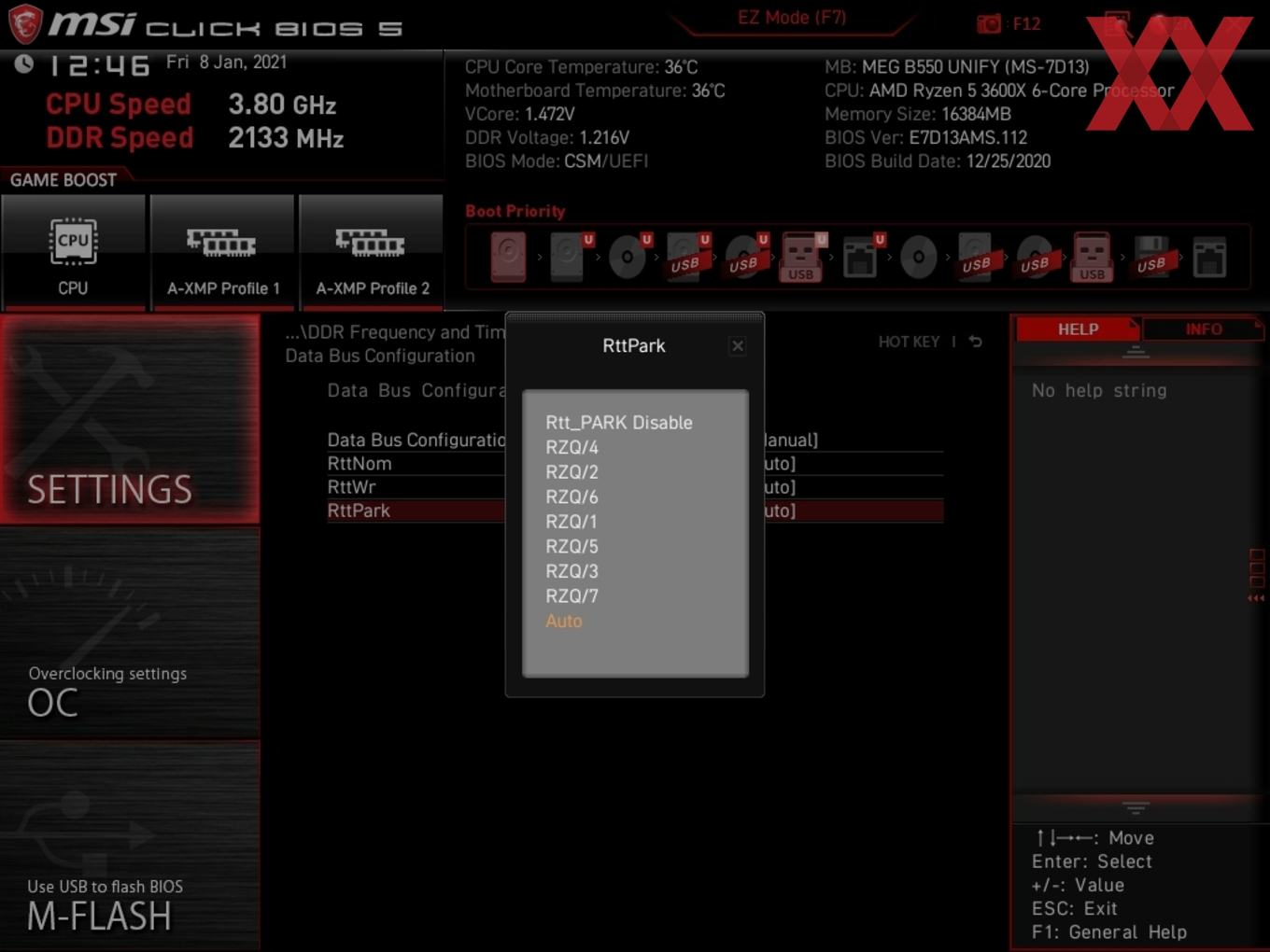Select the network boot device without U badge
This screenshot has width=1270, height=952.
pyautogui.click(x=1209, y=257)
